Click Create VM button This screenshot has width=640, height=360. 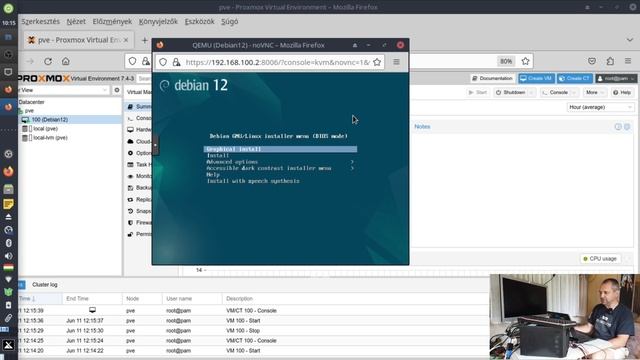click(536, 78)
